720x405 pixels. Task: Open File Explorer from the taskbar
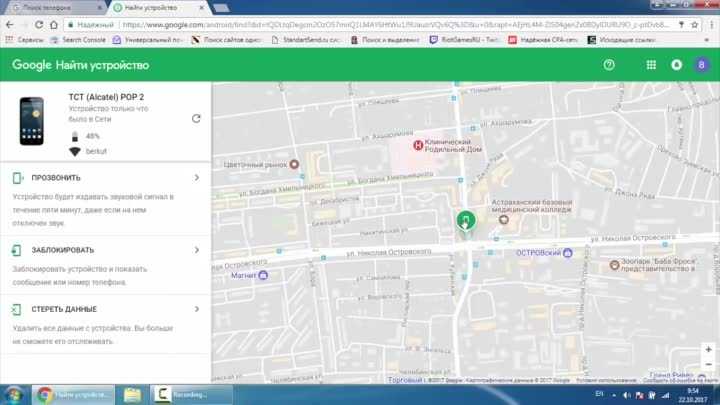(132, 395)
